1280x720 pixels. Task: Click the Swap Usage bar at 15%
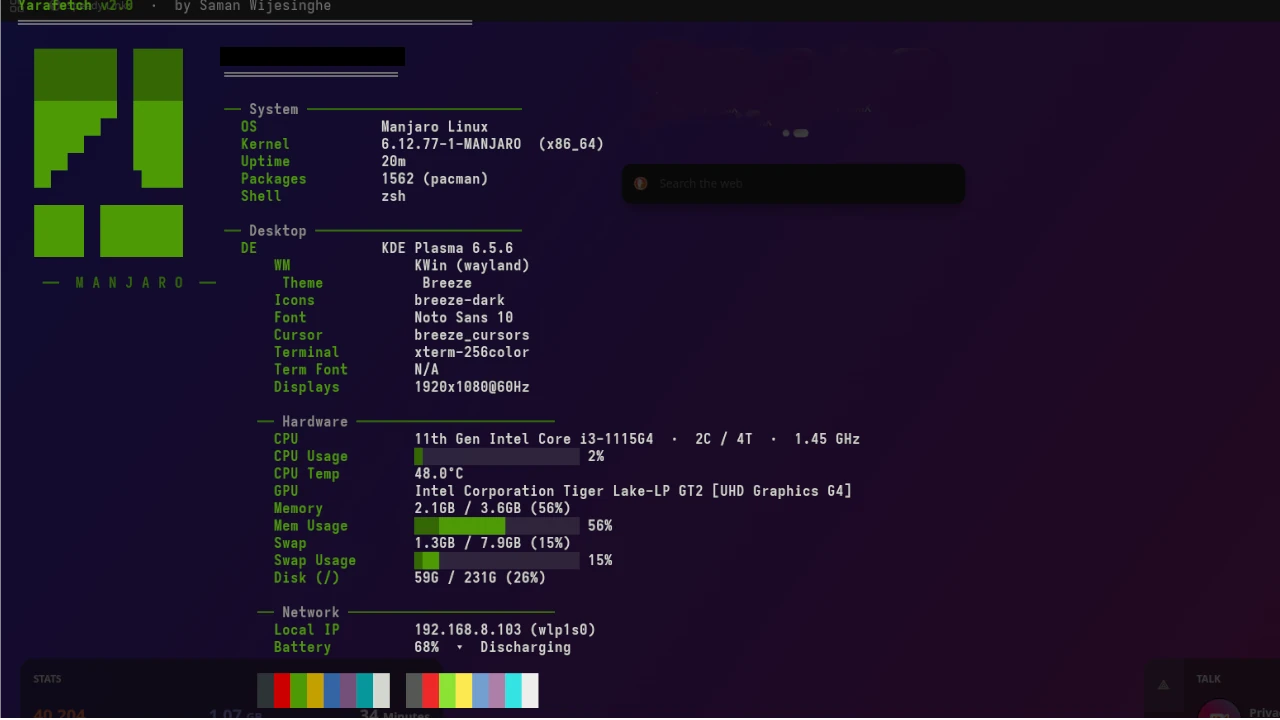click(497, 561)
